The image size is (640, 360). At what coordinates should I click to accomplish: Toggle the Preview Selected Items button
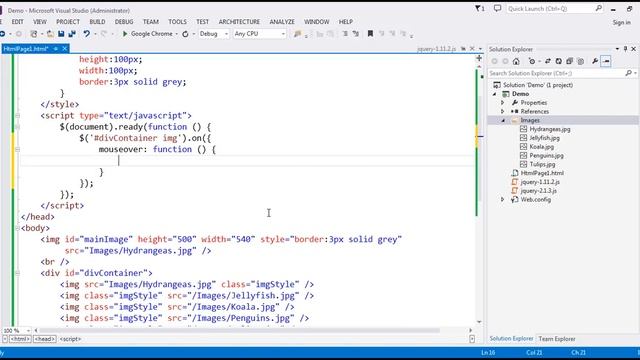(606, 61)
